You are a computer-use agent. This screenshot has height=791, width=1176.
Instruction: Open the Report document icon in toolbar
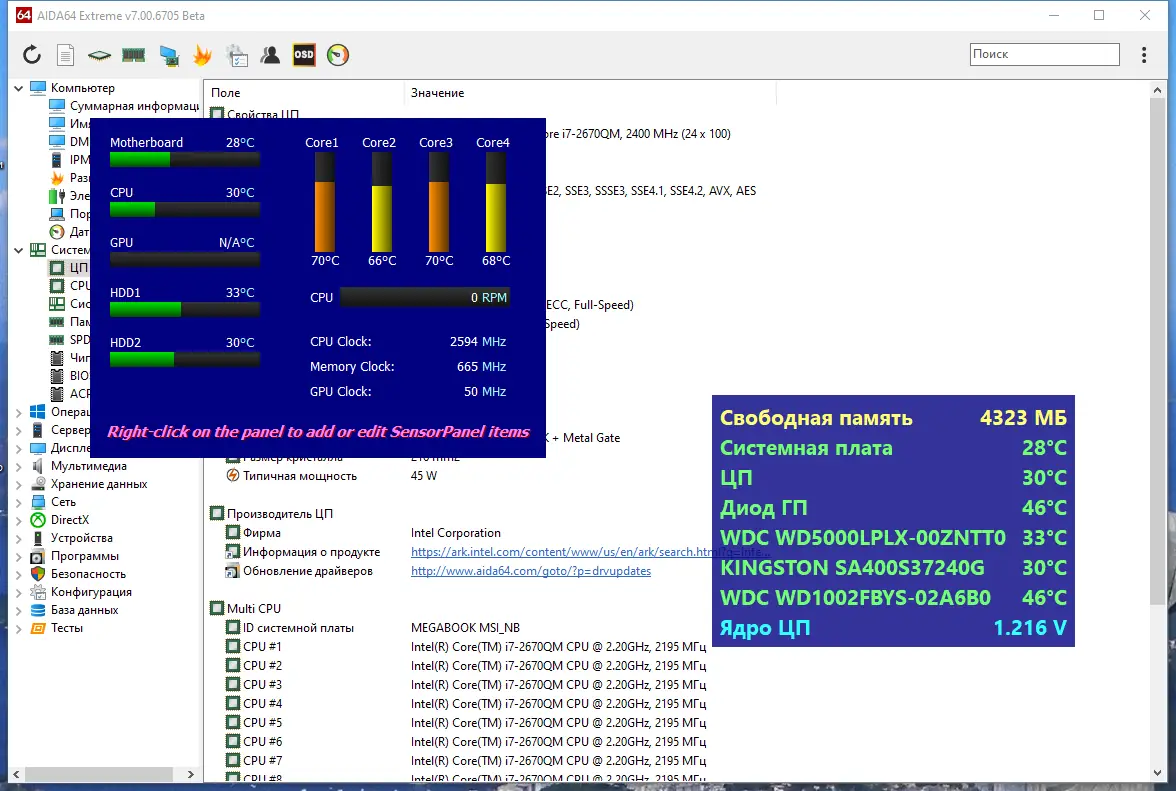(x=66, y=55)
